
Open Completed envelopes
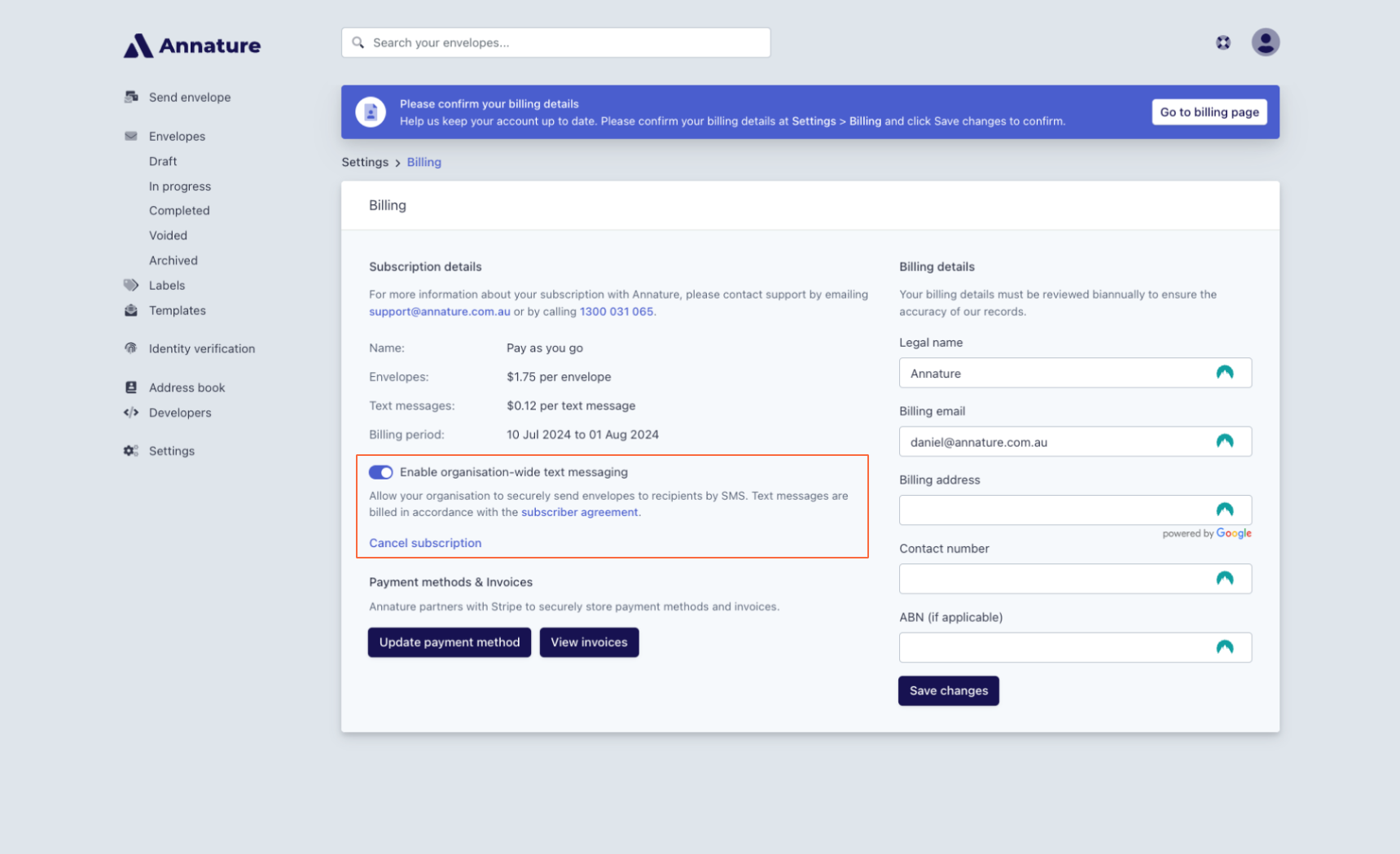[179, 211]
